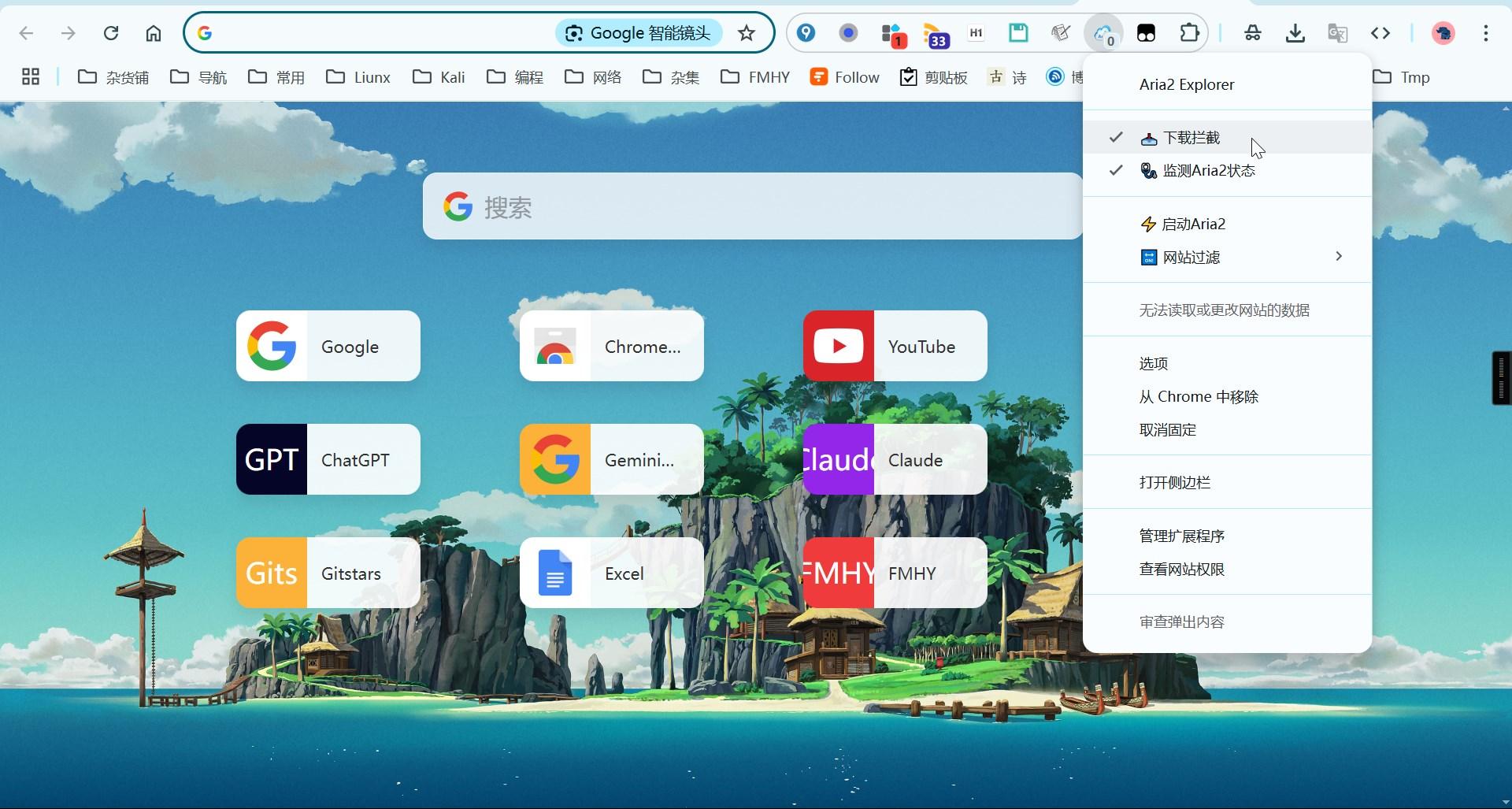Open the Aria2 Explorer extension icon
1512x809 pixels.
click(1103, 33)
